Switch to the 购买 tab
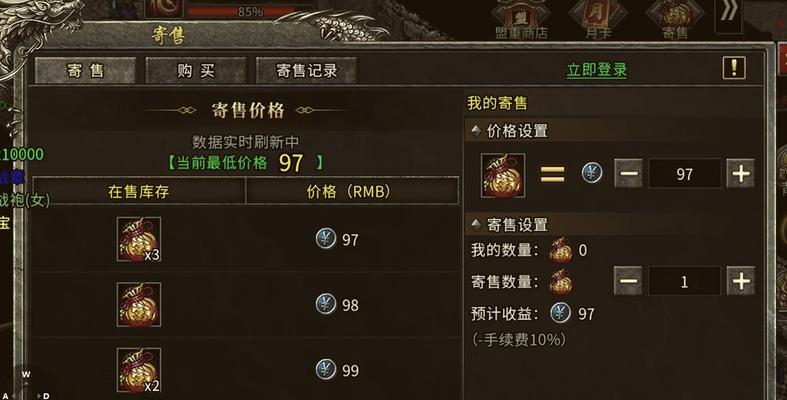 196,70
